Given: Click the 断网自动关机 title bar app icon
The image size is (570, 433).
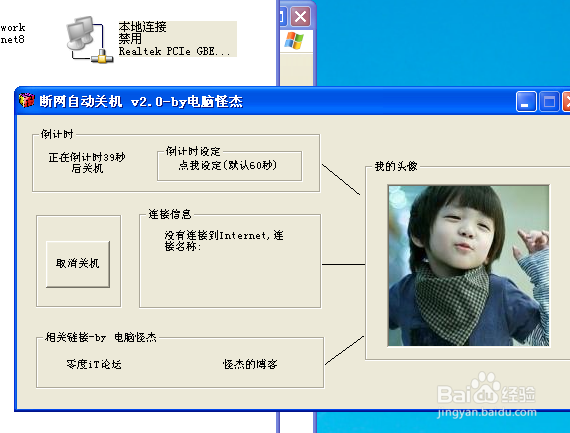Looking at the screenshot, I should pyautogui.click(x=27, y=101).
